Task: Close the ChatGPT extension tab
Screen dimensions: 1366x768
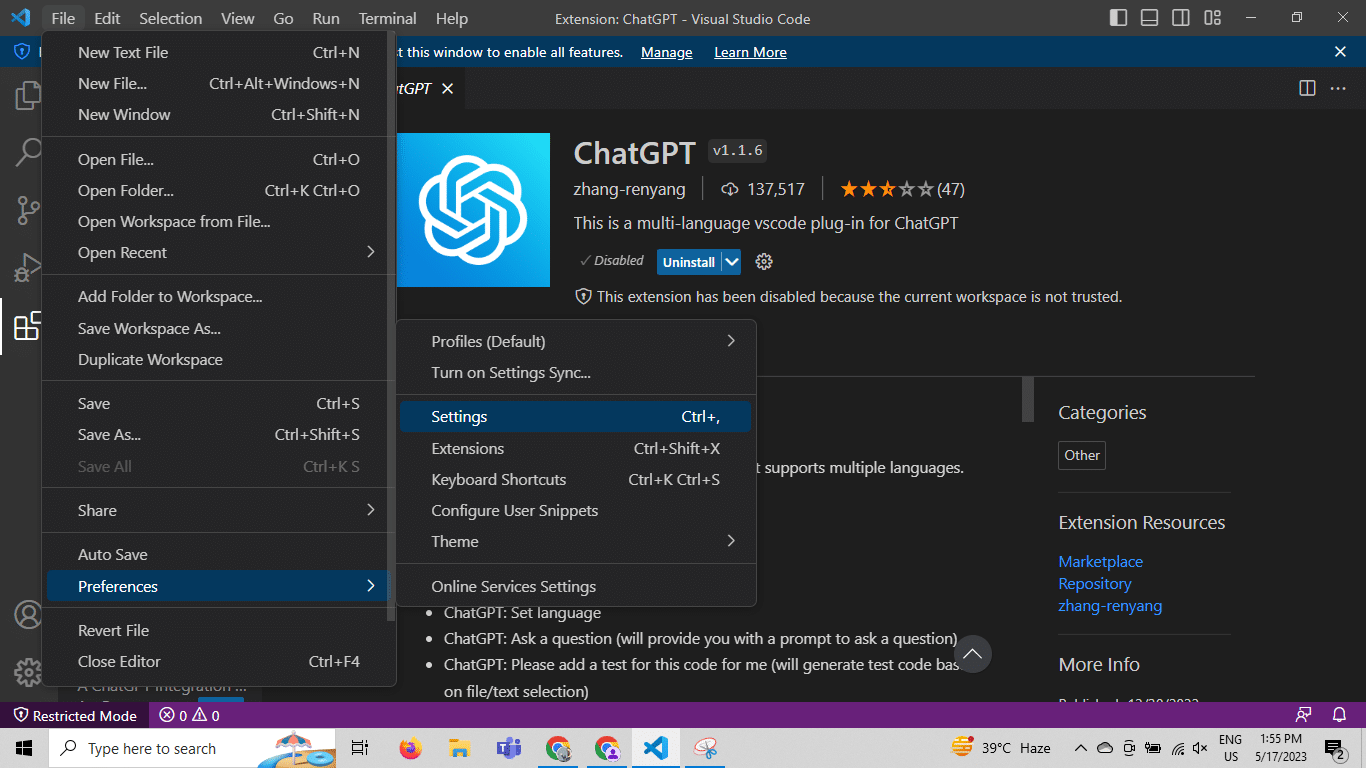Action: pos(448,88)
